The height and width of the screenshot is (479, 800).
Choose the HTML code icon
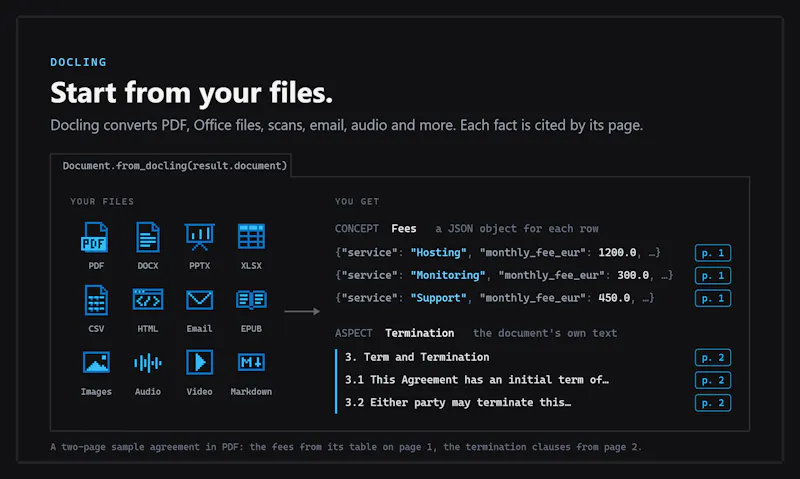point(148,299)
